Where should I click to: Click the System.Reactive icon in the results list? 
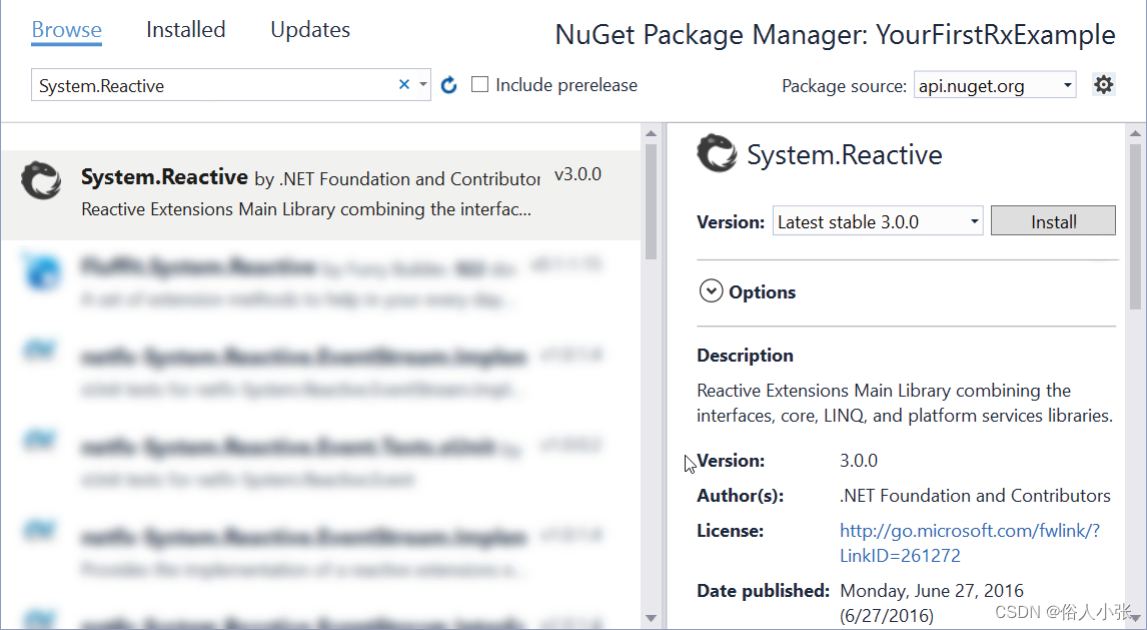click(41, 181)
